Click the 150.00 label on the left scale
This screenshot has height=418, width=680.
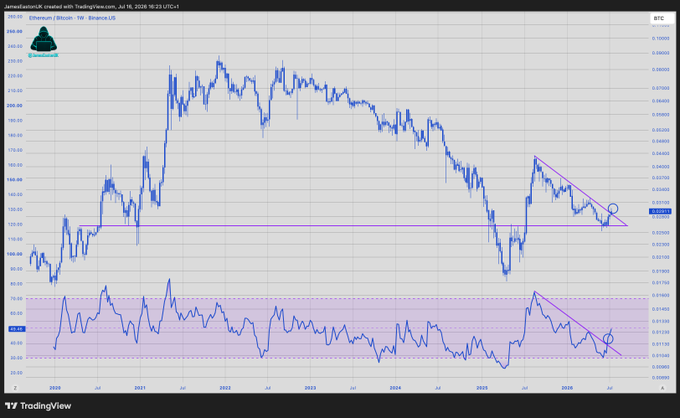(x=15, y=179)
